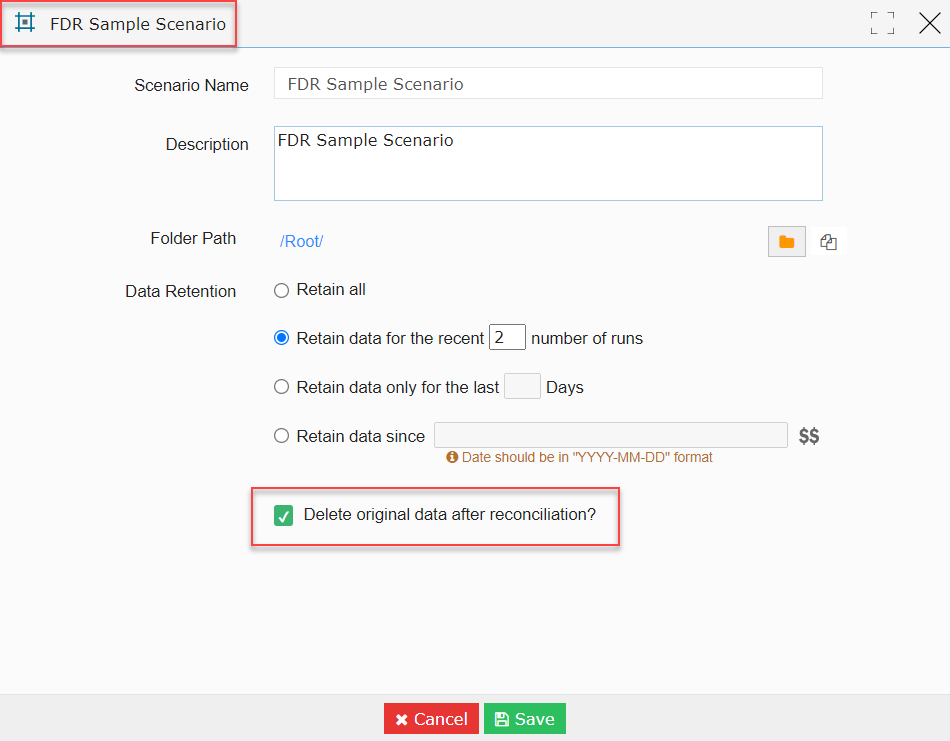Viewport: 950px width, 741px height.
Task: Open the /Root/ folder path link
Action: 300,241
